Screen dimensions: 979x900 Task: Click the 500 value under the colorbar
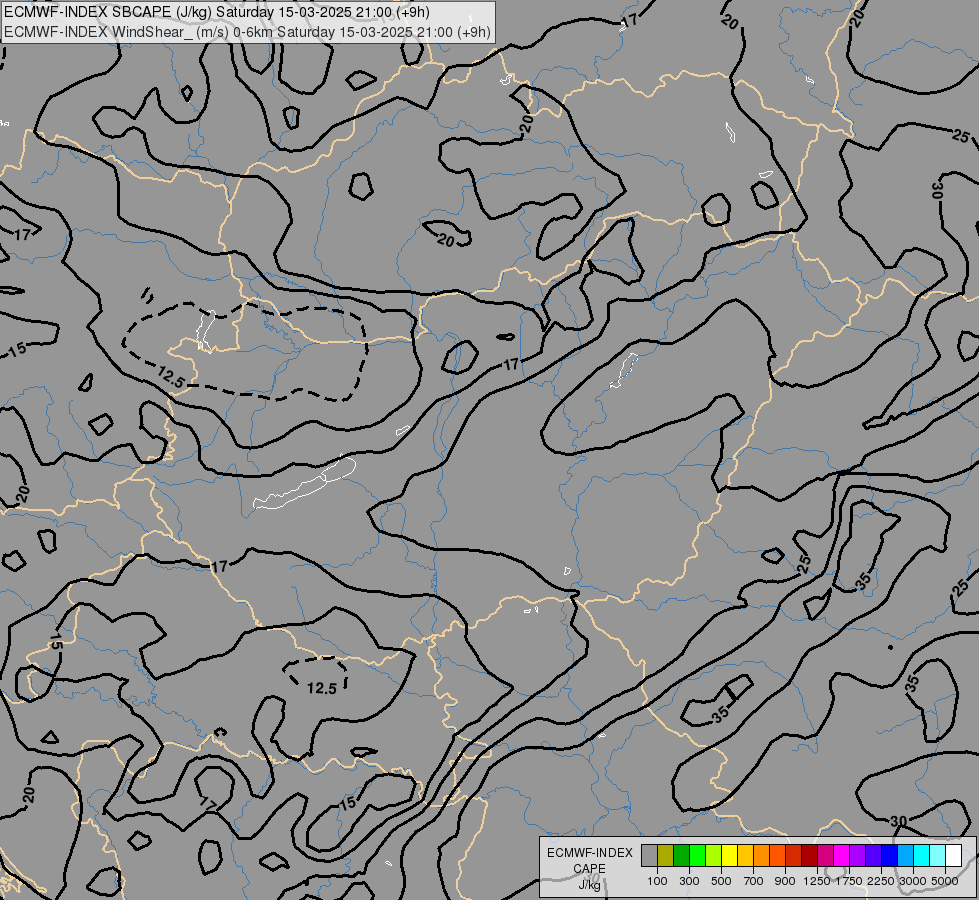point(721,881)
